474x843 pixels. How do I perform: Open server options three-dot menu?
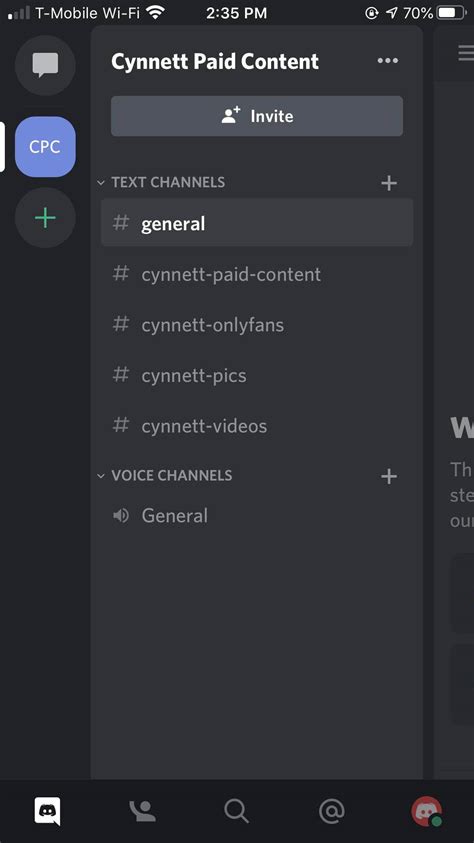pyautogui.click(x=387, y=61)
